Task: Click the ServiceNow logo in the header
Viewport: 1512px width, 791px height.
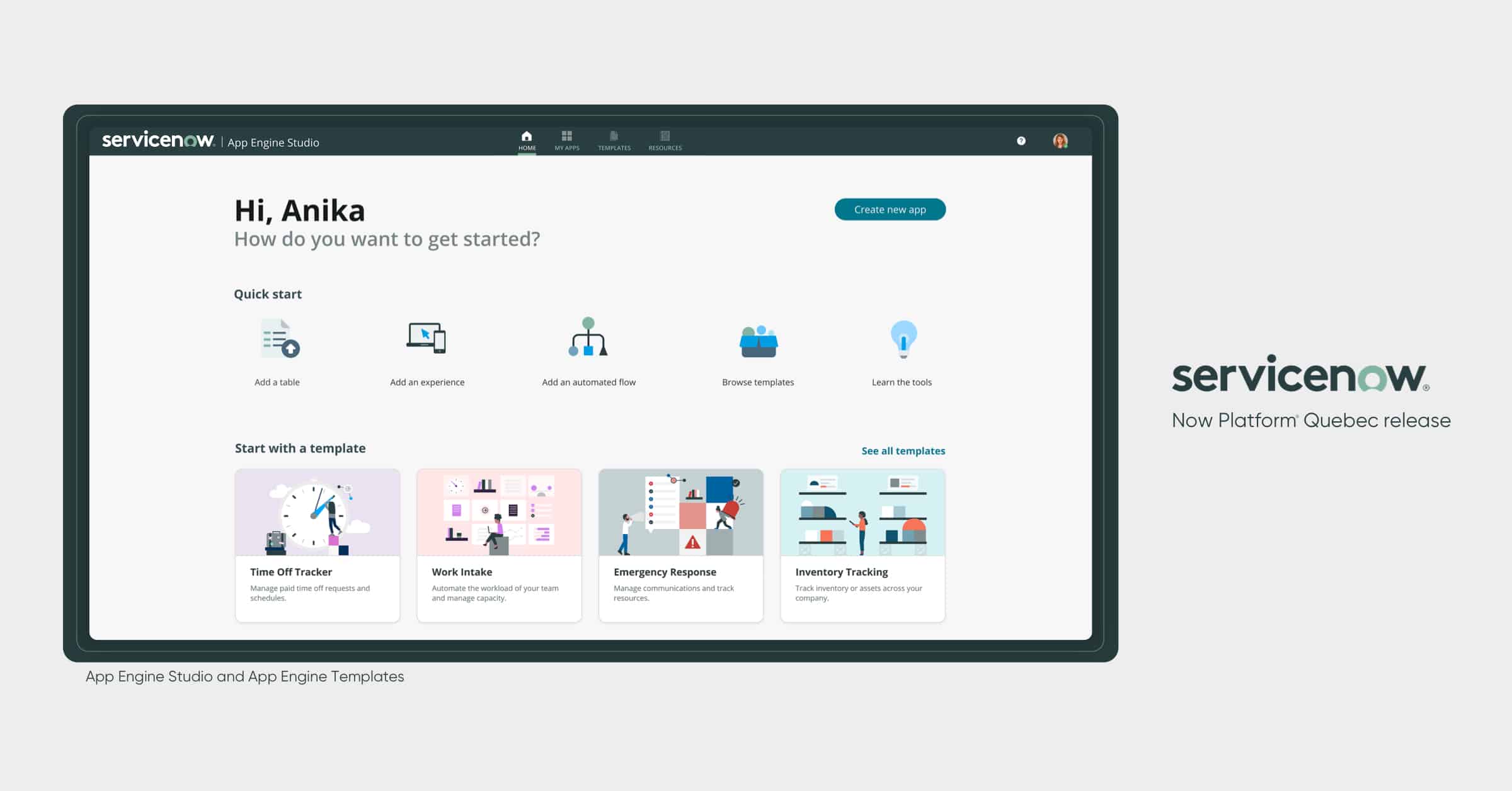Action: coord(158,140)
